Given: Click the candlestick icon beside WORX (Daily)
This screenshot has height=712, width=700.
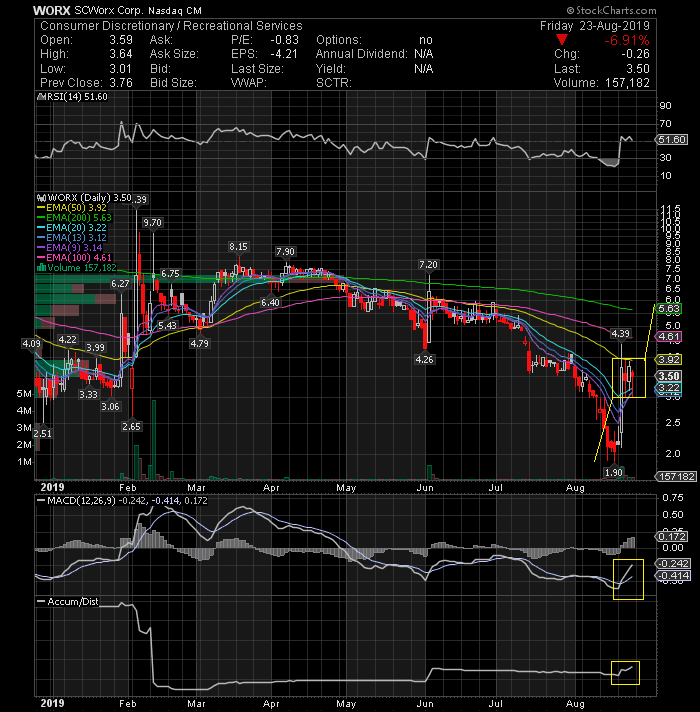Looking at the screenshot, I should (41, 198).
